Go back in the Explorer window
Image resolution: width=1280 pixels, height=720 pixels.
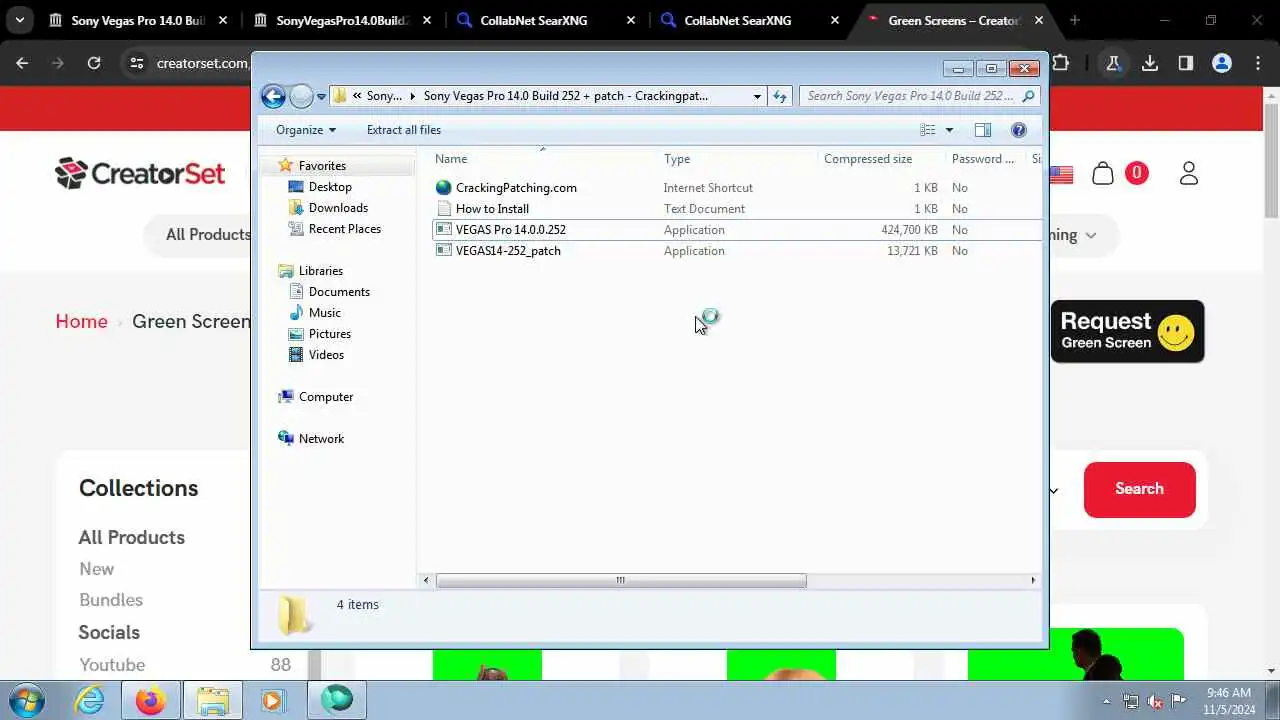[273, 96]
